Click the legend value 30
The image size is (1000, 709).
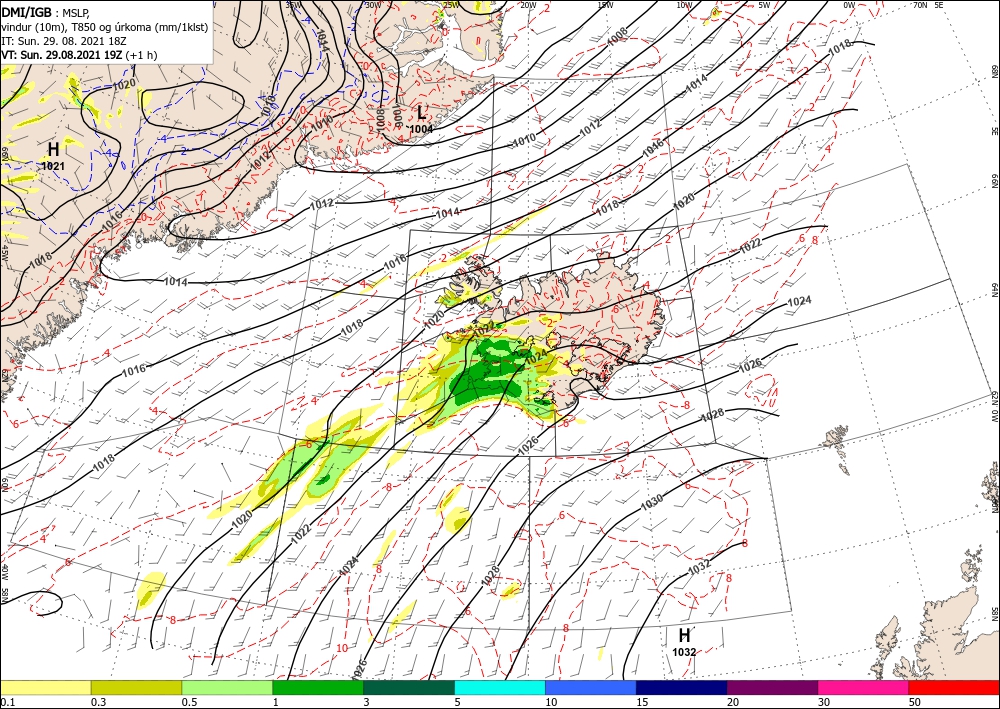pos(824,702)
